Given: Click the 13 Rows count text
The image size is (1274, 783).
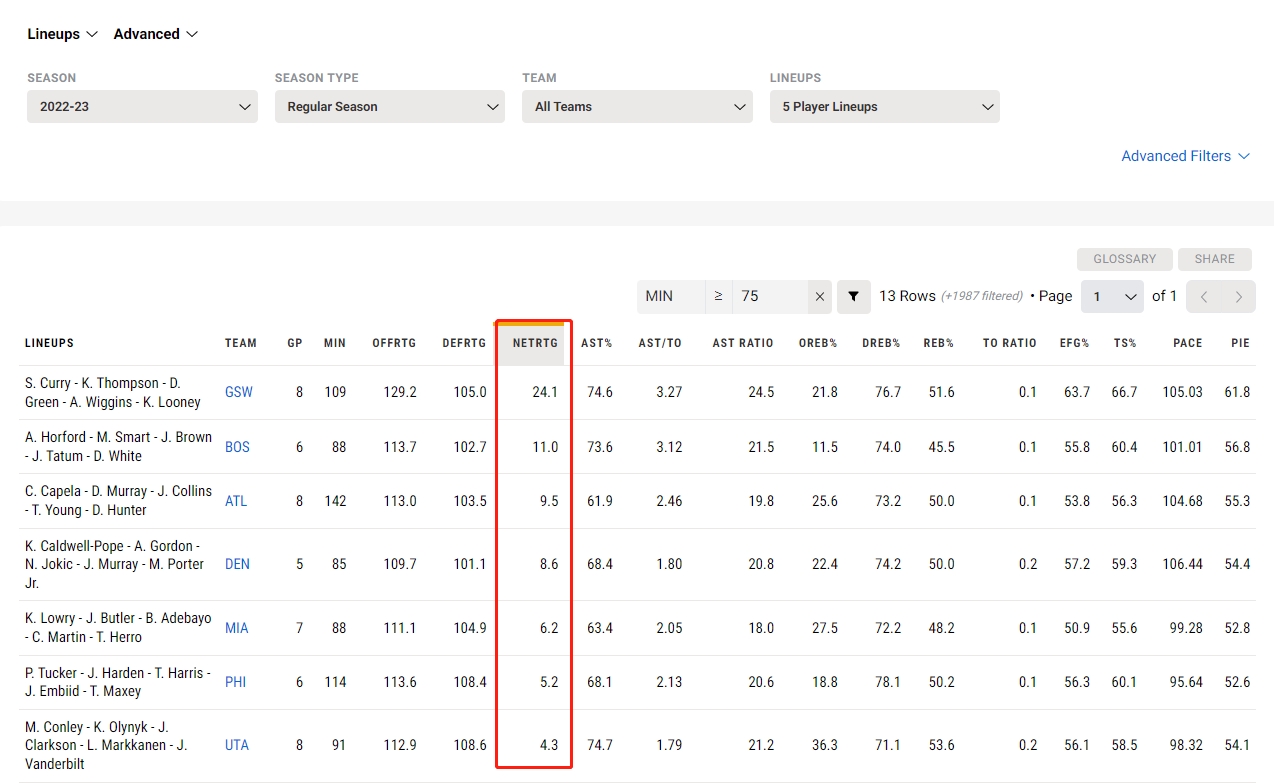Looking at the screenshot, I should pos(907,296).
